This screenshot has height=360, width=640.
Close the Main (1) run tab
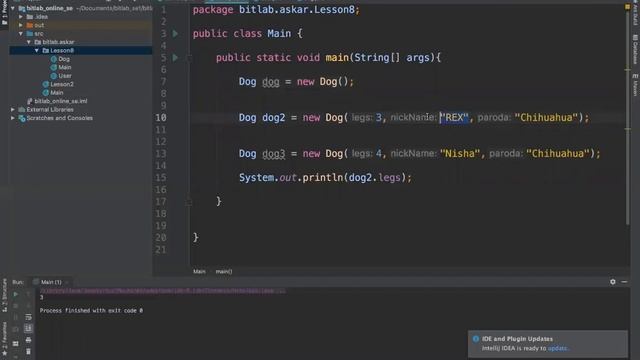67,282
